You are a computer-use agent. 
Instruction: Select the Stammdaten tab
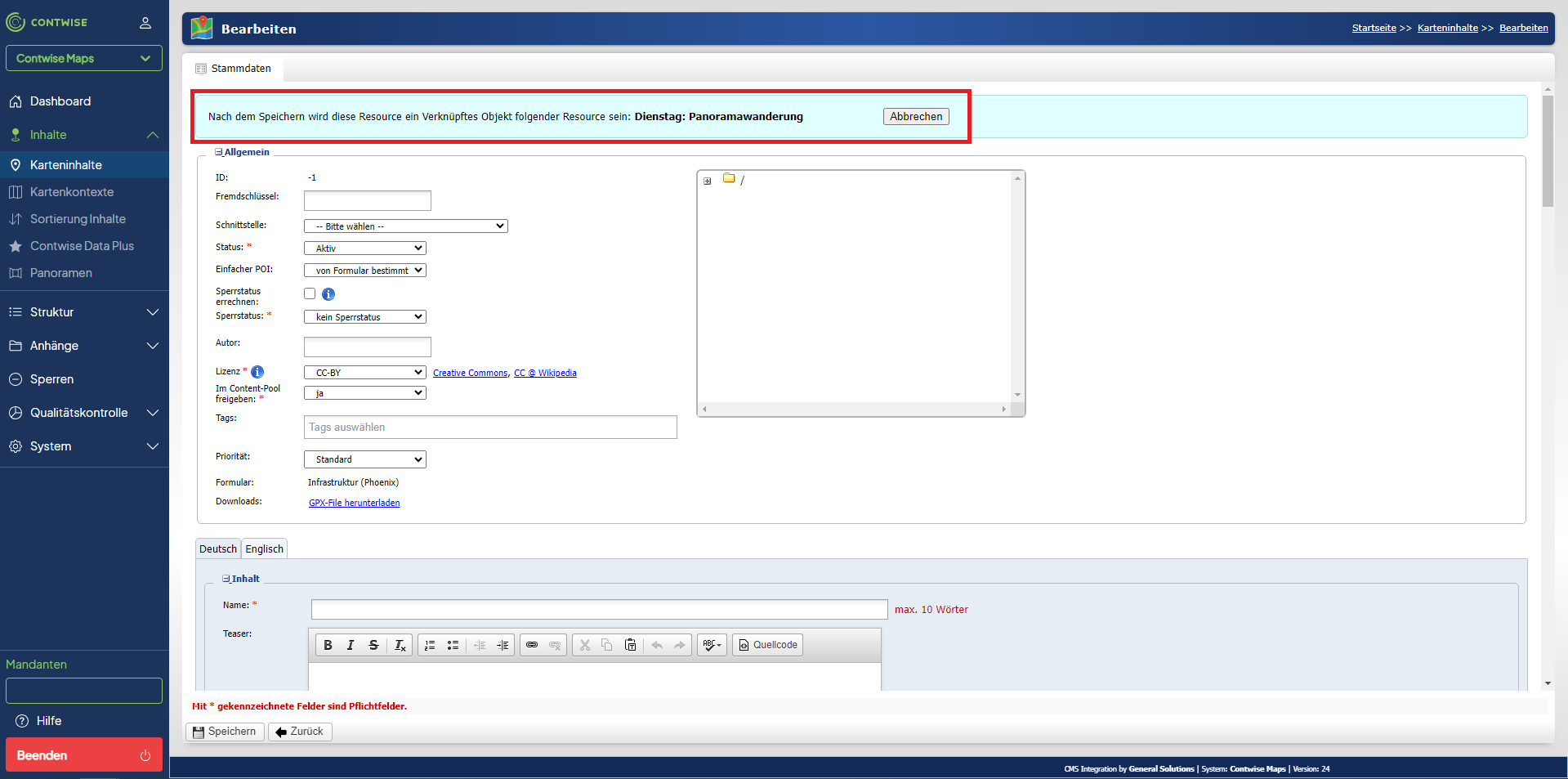(234, 69)
